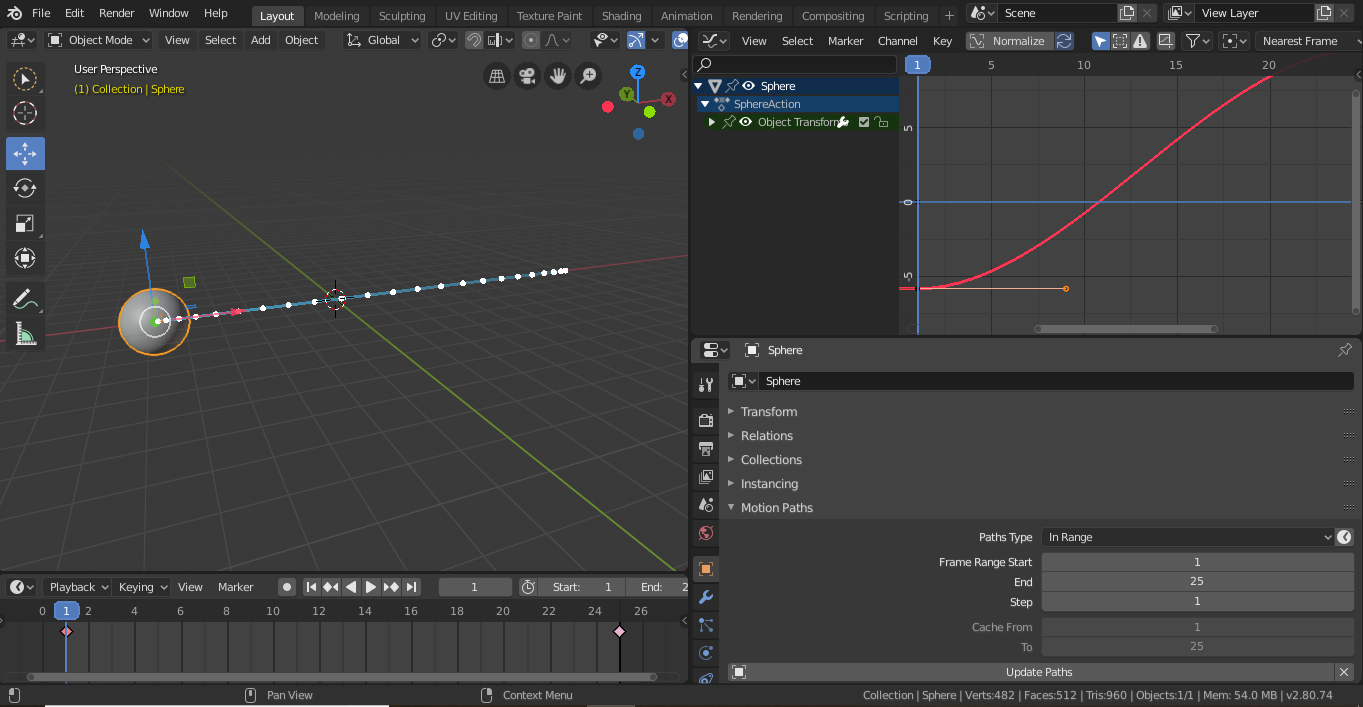This screenshot has width=1363, height=707.
Task: Expand the Relations panel
Action: click(x=766, y=436)
